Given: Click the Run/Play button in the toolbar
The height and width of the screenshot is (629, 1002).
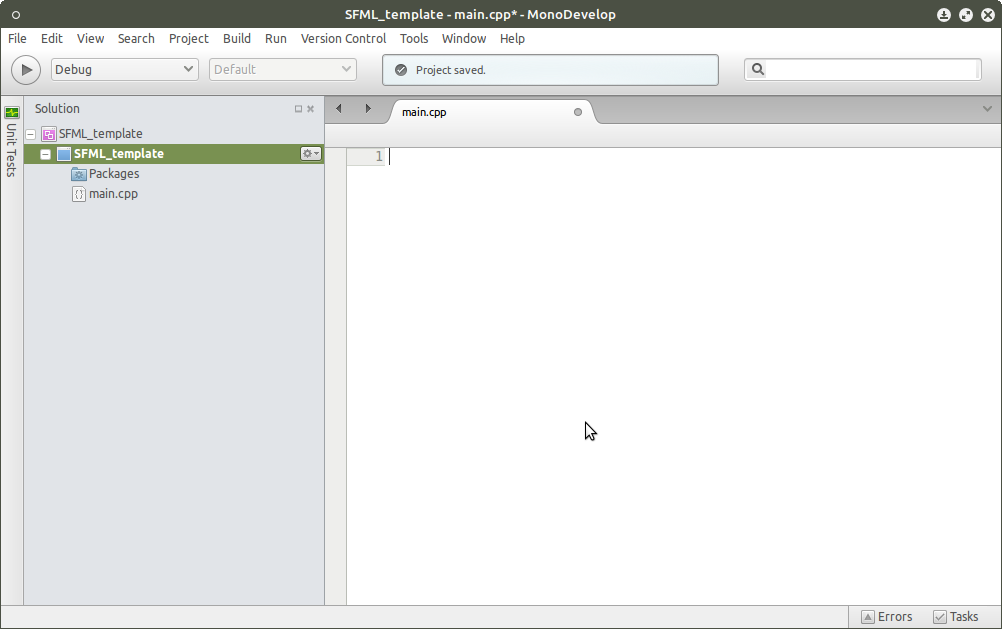Looking at the screenshot, I should click(x=25, y=69).
